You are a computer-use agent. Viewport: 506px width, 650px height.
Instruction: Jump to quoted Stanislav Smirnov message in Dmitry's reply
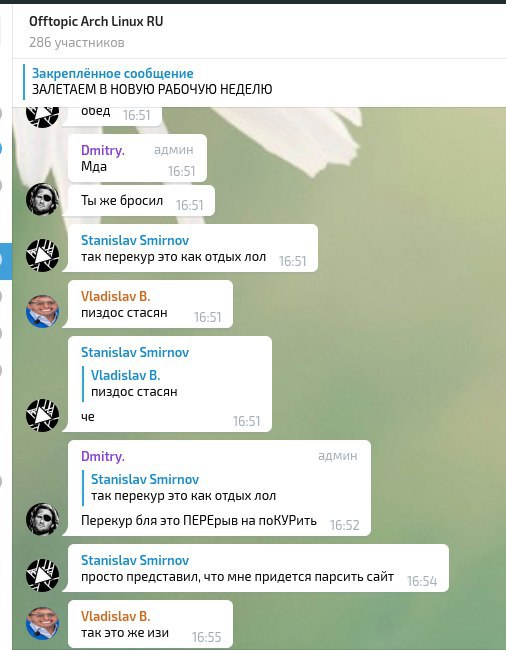[183, 488]
